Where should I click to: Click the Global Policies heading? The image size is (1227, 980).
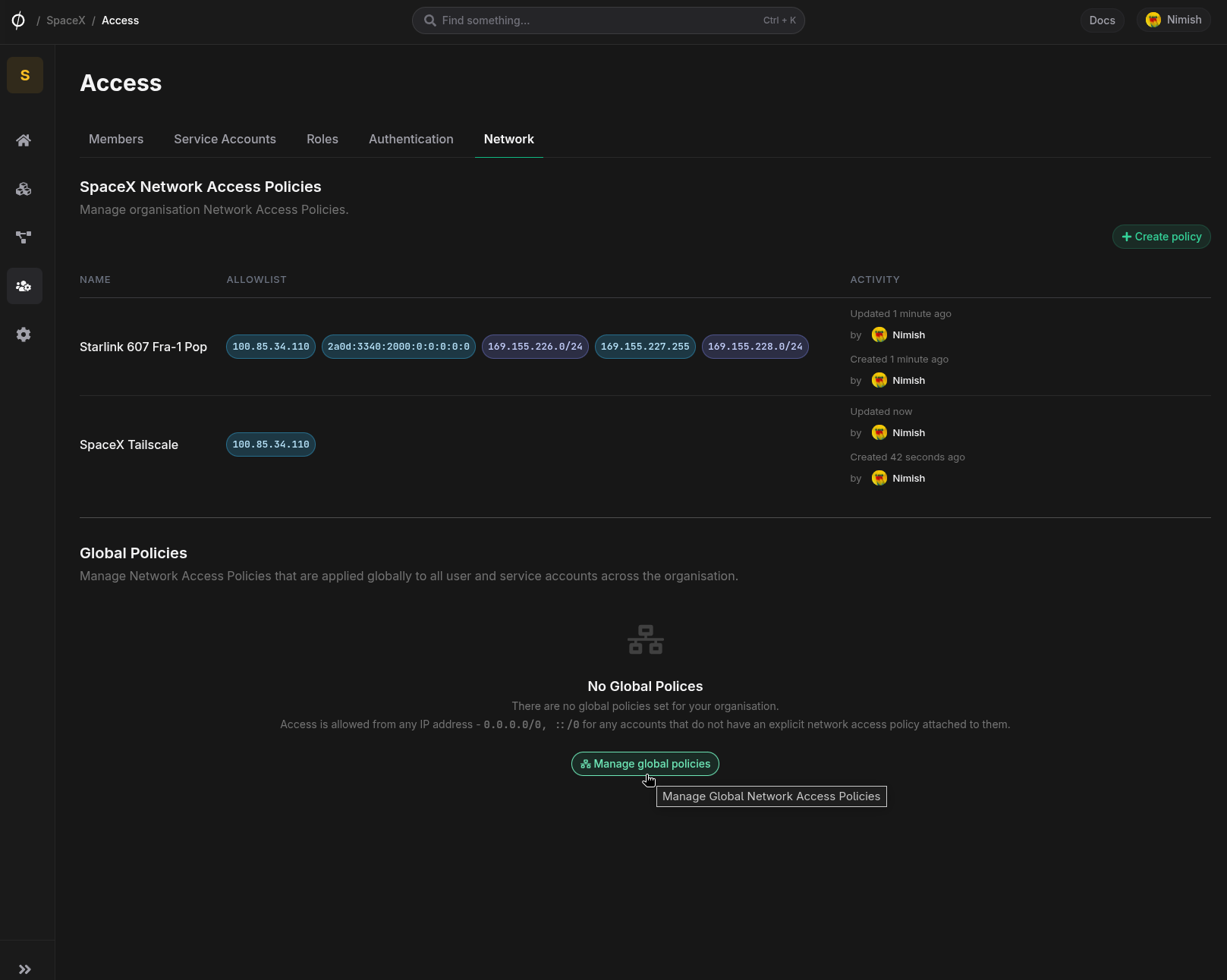click(x=134, y=553)
